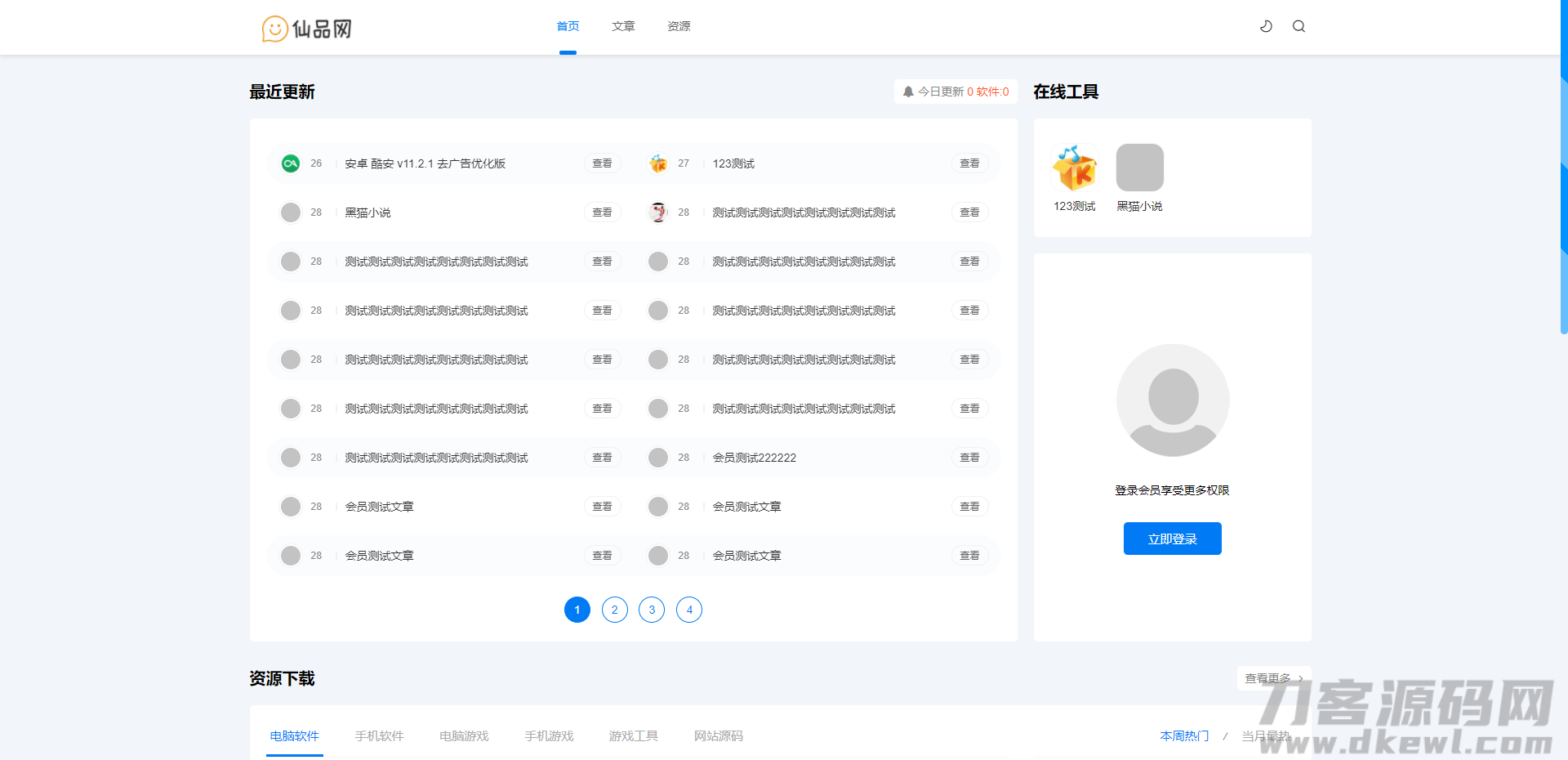Open browsing history with the clock icon
Screen dimensions: 1568x760
pos(1266,26)
